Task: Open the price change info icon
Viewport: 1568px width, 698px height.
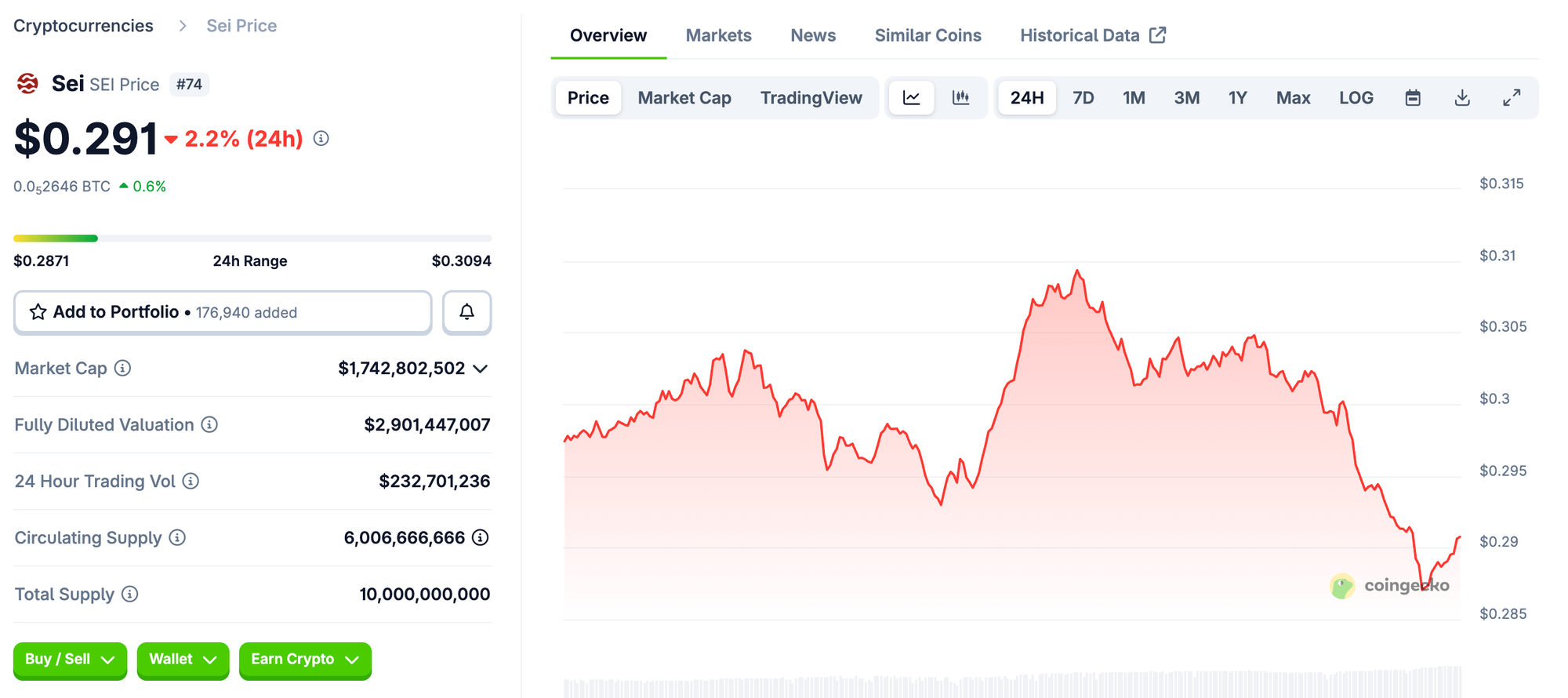Action: [x=321, y=139]
